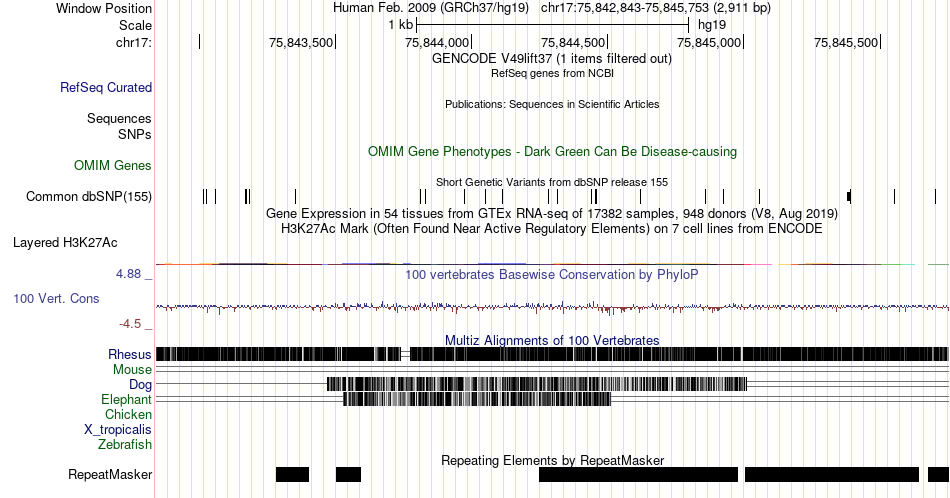Image resolution: width=950 pixels, height=498 pixels.
Task: Click the Sequences track label
Action: pyautogui.click(x=119, y=118)
